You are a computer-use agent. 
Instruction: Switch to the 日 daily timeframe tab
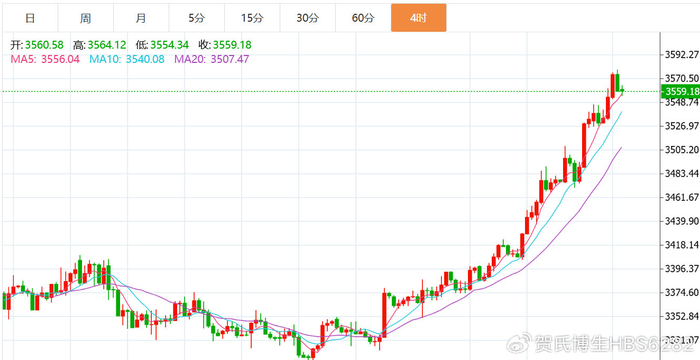pos(30,18)
